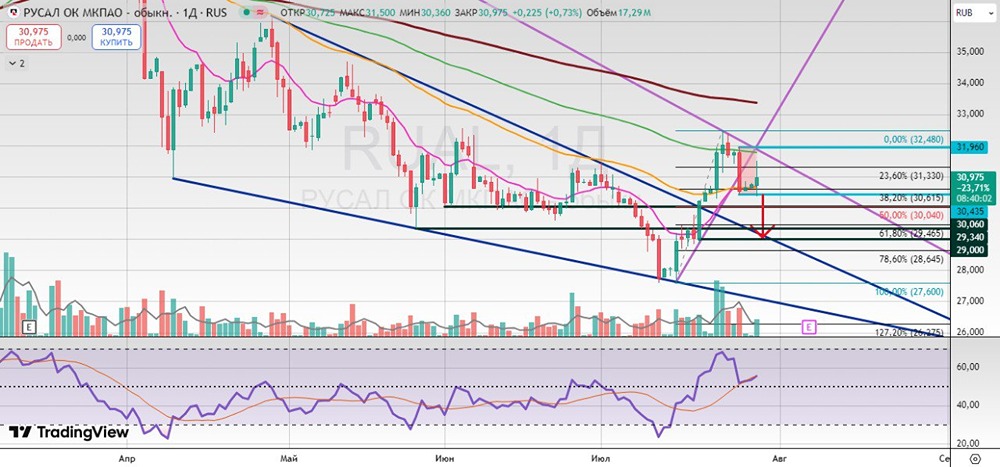This screenshot has width=1000, height=467.
Task: Select the 31,960 price label on axis
Action: (970, 147)
